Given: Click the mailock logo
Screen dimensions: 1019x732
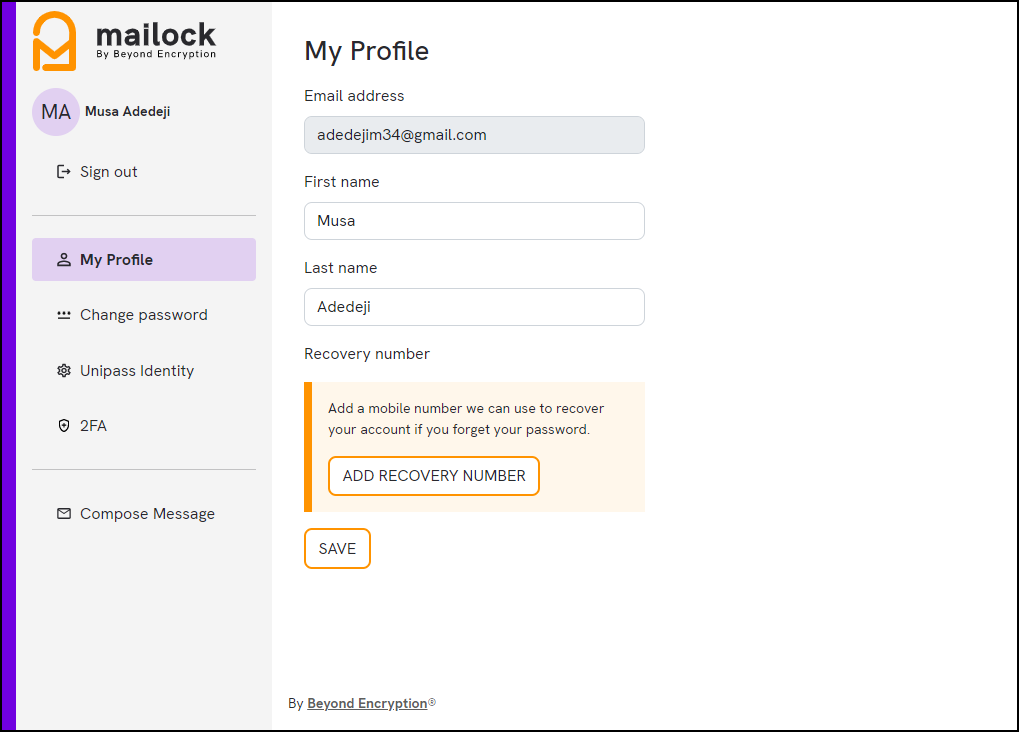Looking at the screenshot, I should click(120, 40).
